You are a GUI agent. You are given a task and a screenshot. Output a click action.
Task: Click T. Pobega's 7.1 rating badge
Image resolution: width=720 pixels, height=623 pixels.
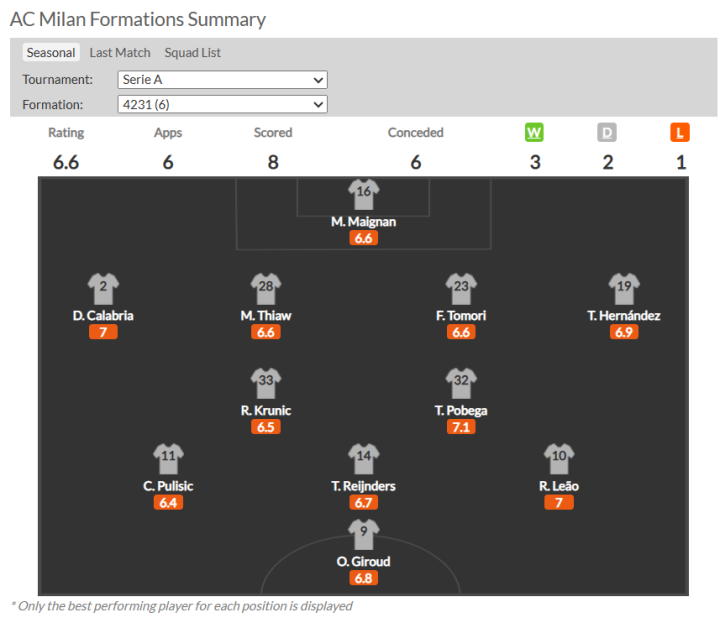[461, 427]
